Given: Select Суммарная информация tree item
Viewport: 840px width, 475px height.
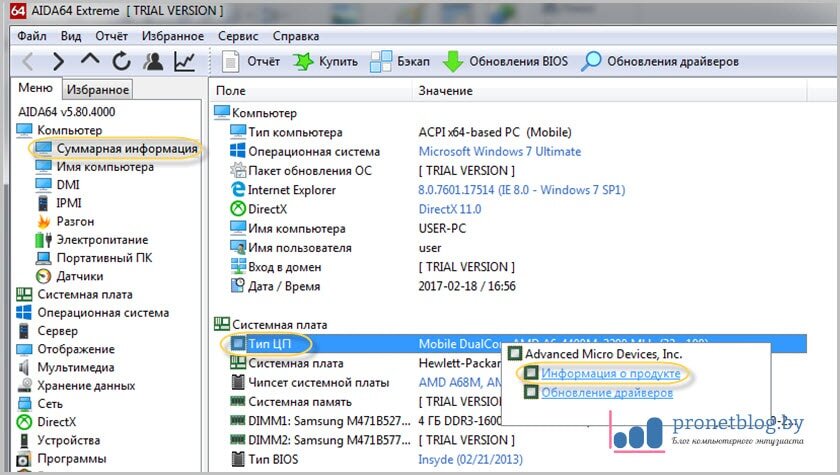Looking at the screenshot, I should click(116, 148).
